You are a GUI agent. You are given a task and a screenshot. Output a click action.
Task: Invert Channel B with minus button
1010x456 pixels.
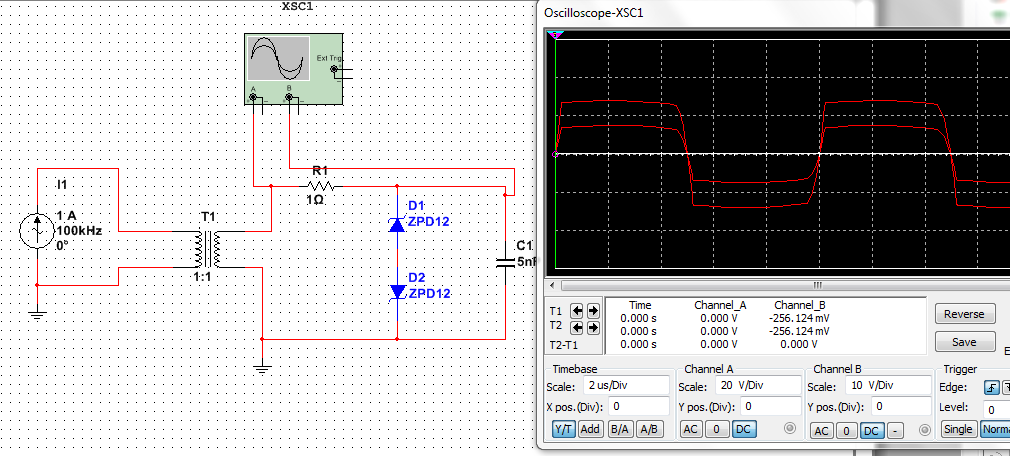coord(896,431)
